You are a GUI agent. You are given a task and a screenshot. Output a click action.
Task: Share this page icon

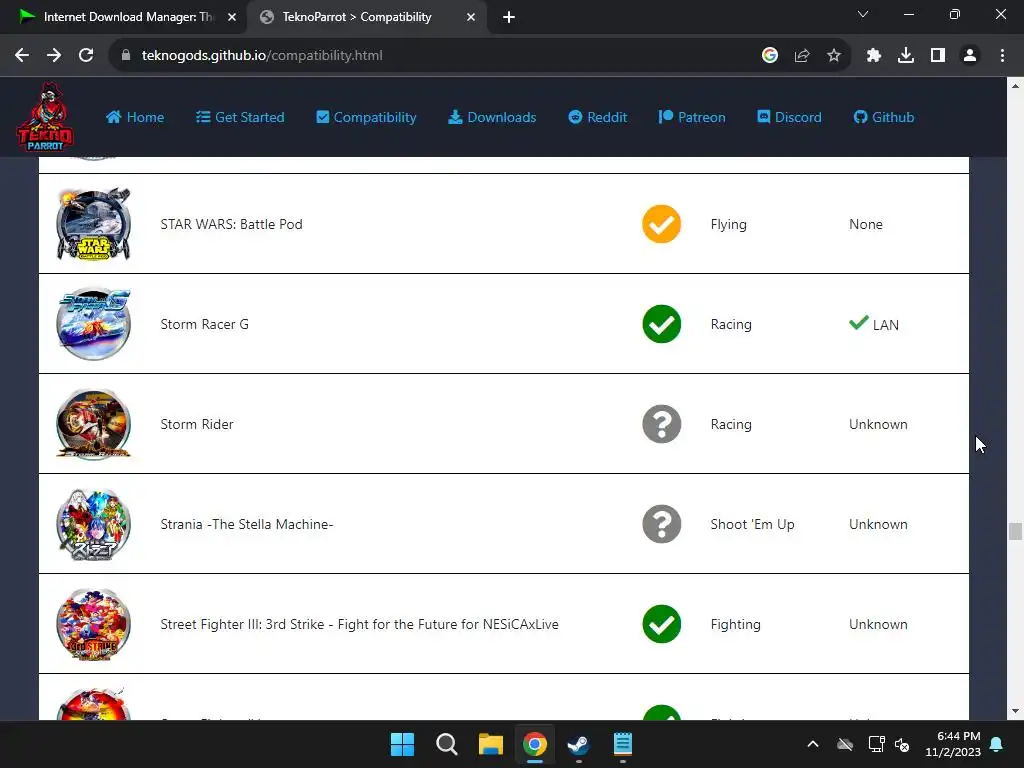coord(802,56)
